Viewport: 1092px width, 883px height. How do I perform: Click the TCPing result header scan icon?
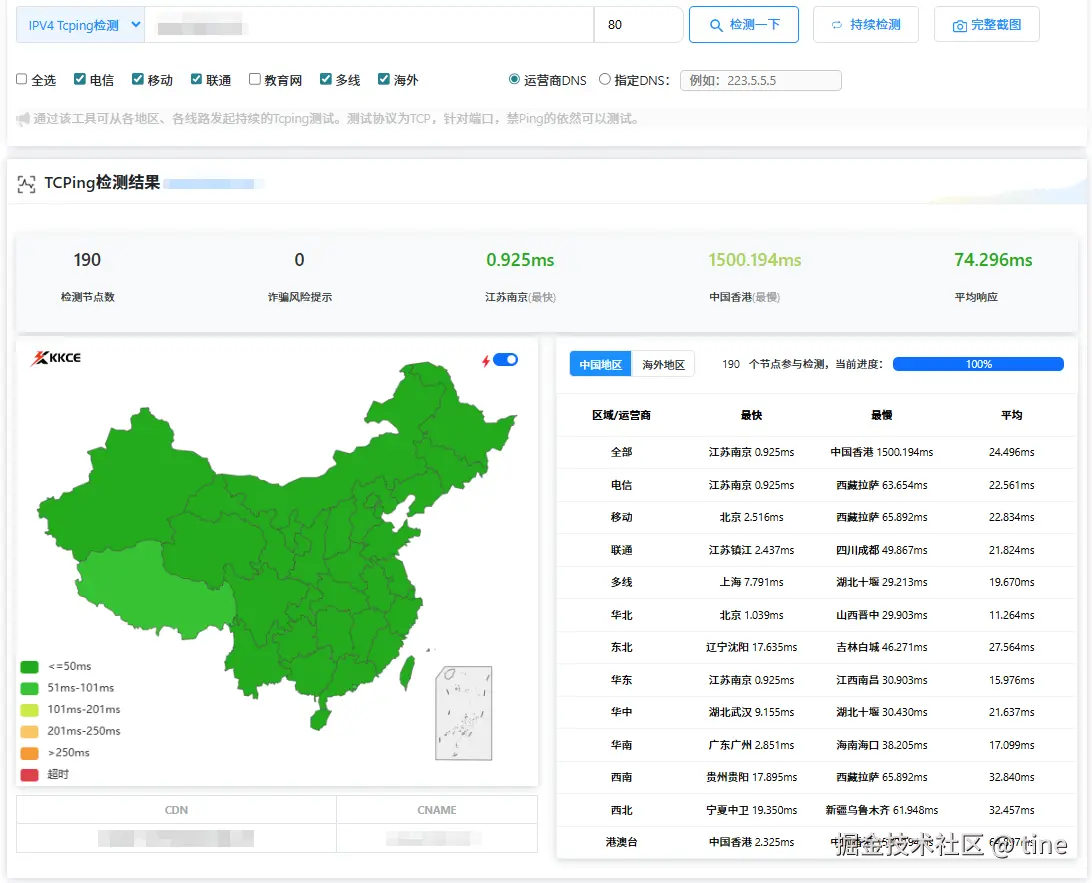click(x=26, y=185)
